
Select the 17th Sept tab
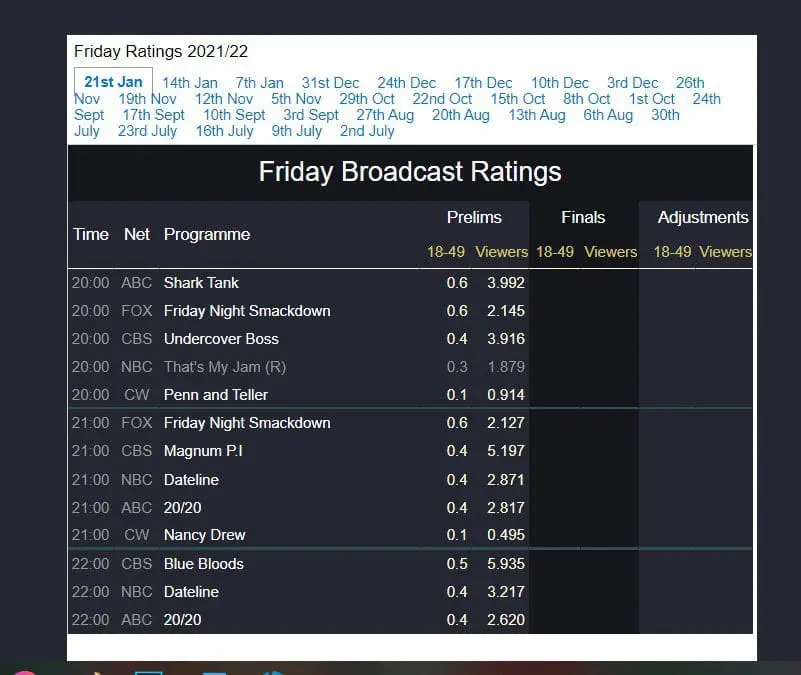[x=153, y=115]
